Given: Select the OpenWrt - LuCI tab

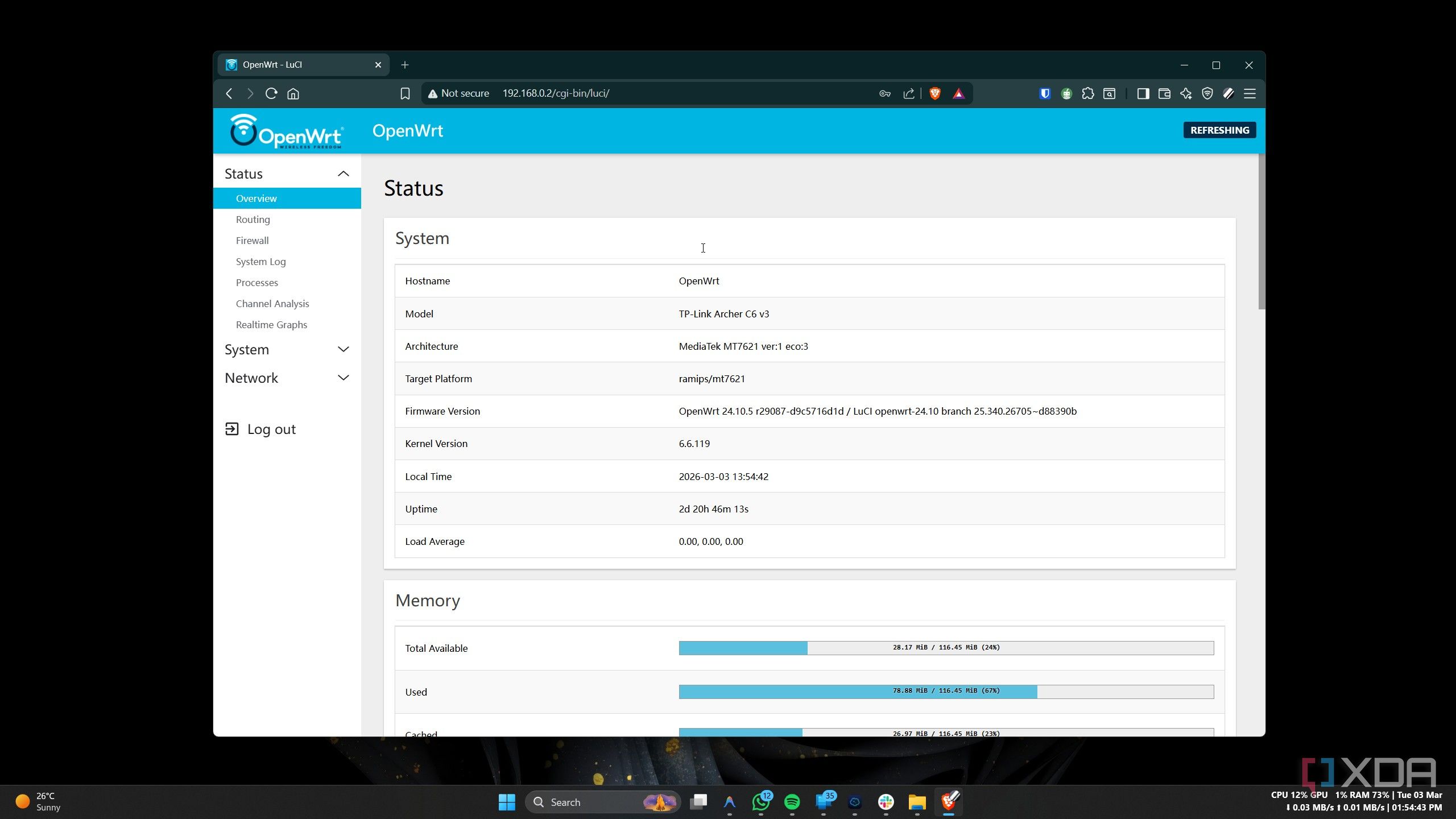Looking at the screenshot, I should tap(303, 65).
